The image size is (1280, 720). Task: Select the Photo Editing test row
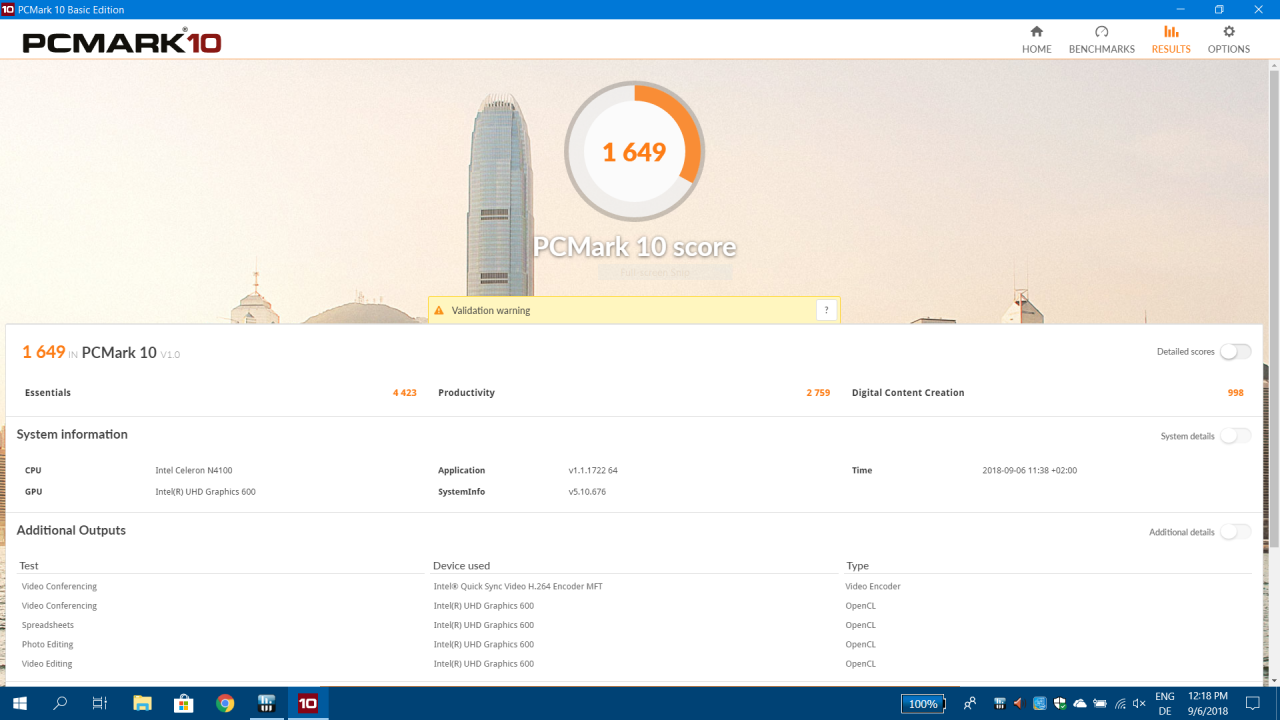(x=634, y=644)
